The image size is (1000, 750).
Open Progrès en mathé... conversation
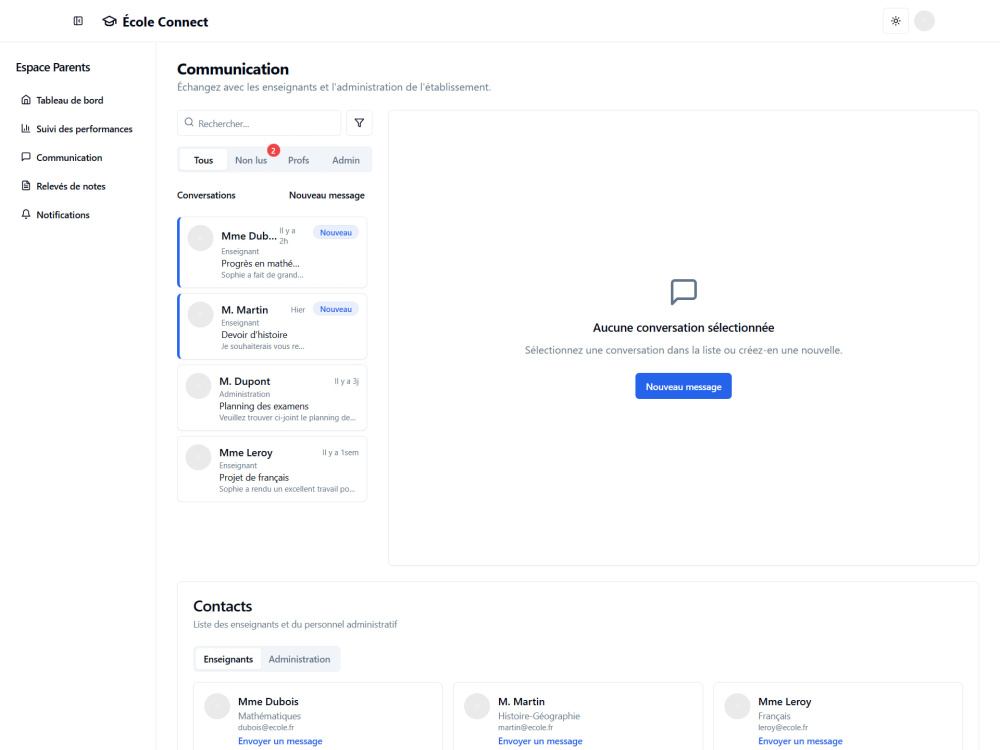[x=272, y=253]
